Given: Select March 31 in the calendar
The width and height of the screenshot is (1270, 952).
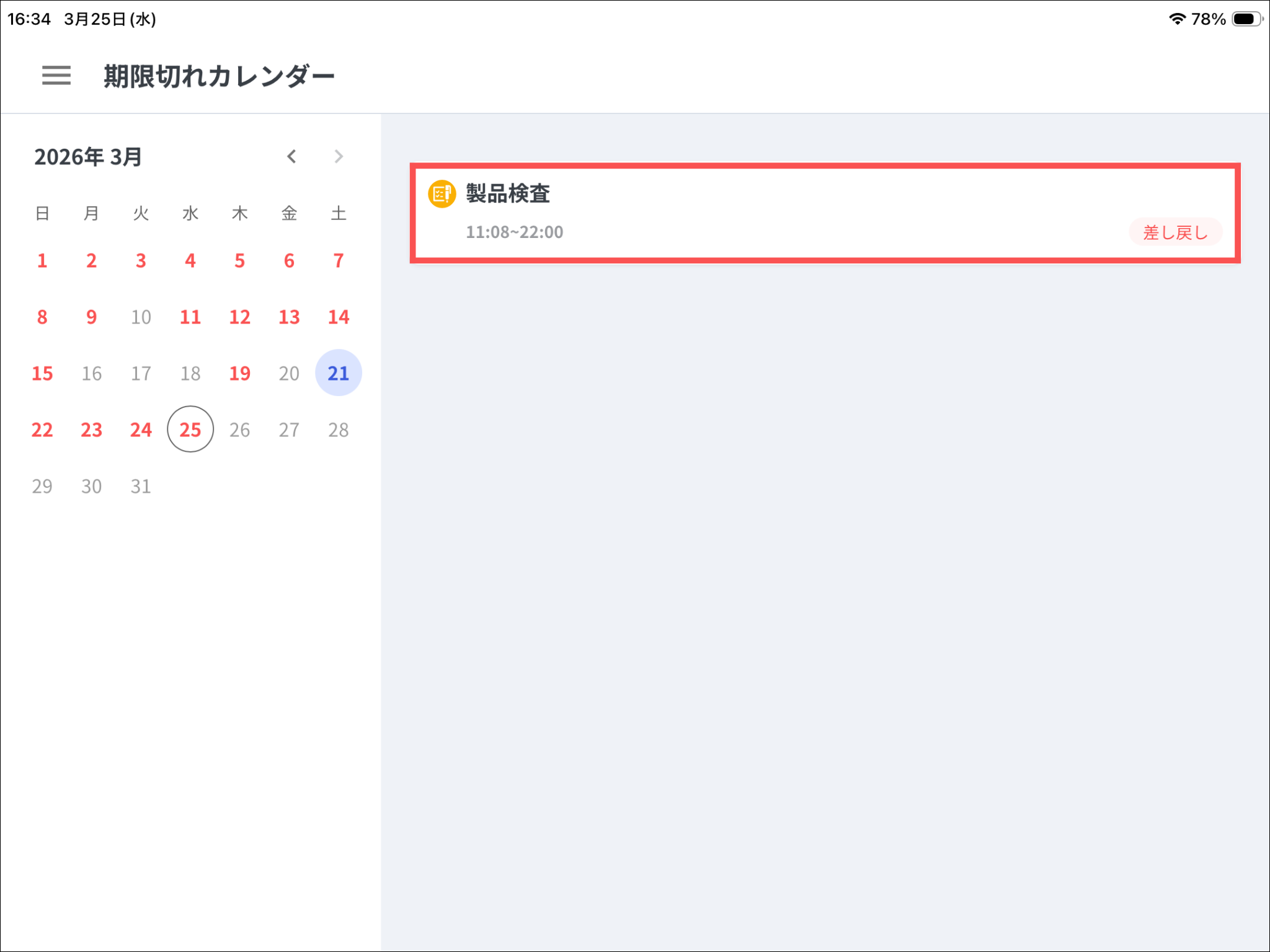Looking at the screenshot, I should click(x=141, y=487).
